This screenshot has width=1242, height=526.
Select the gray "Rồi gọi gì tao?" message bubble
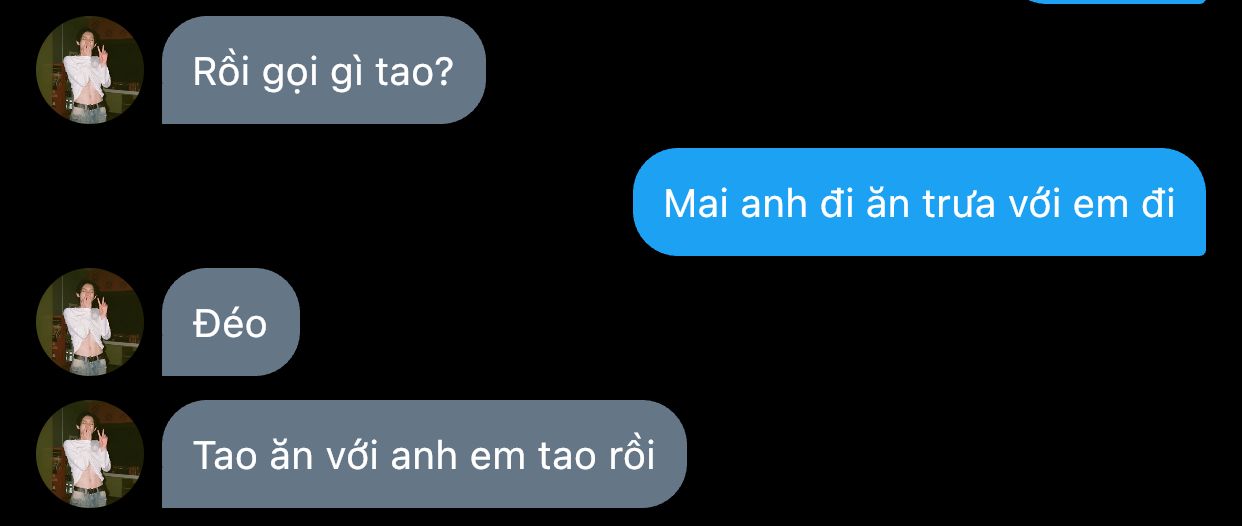coord(324,70)
